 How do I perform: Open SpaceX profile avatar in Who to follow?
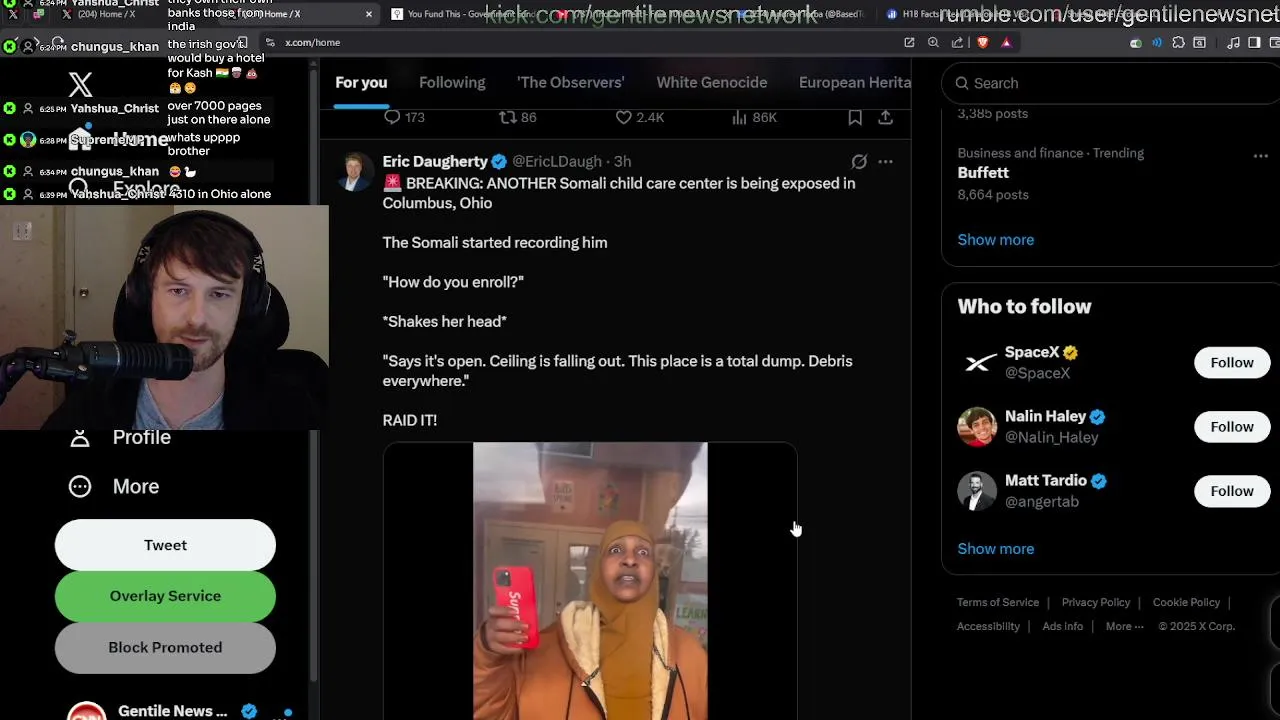click(x=977, y=362)
